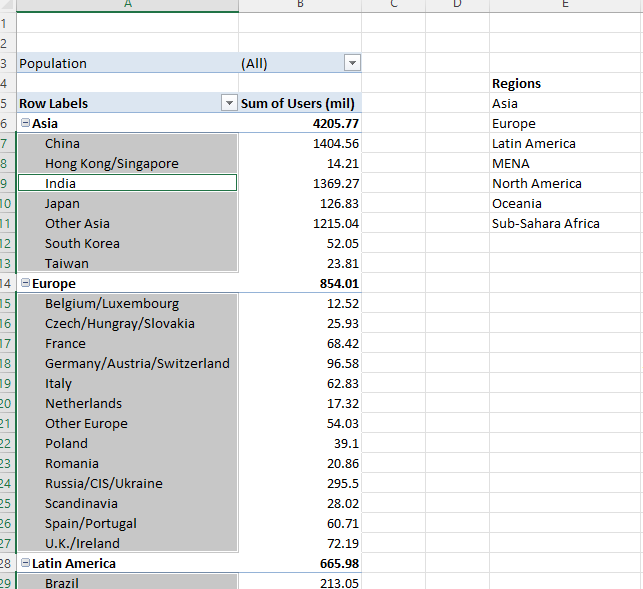This screenshot has width=643, height=589.
Task: Click the Germany/Austria/Switzerland cell
Action: pos(128,363)
